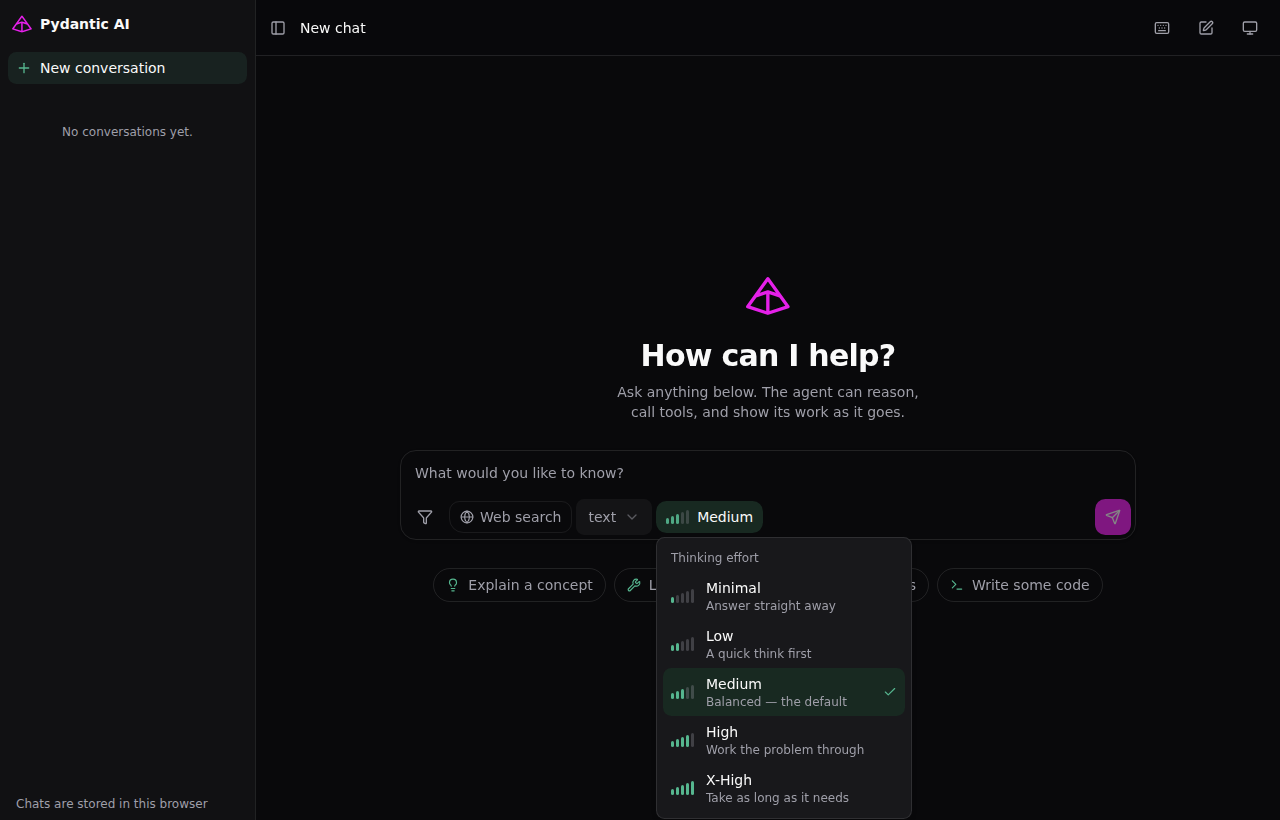This screenshot has height=820, width=1280.
Task: Click the How can I help heading
Action: tap(768, 355)
